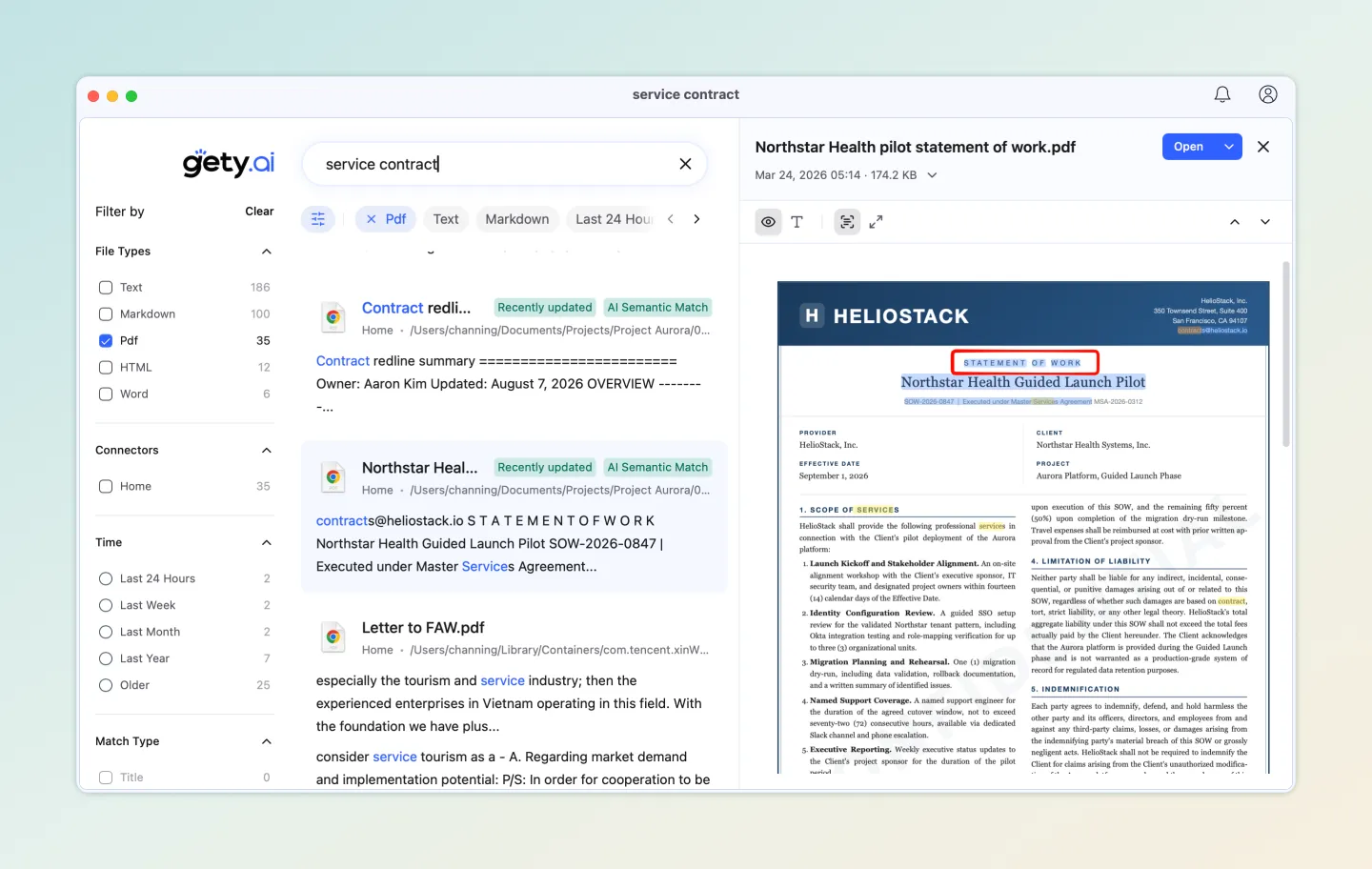Clear the search box with the X icon
The width and height of the screenshot is (1372, 869).
point(685,164)
